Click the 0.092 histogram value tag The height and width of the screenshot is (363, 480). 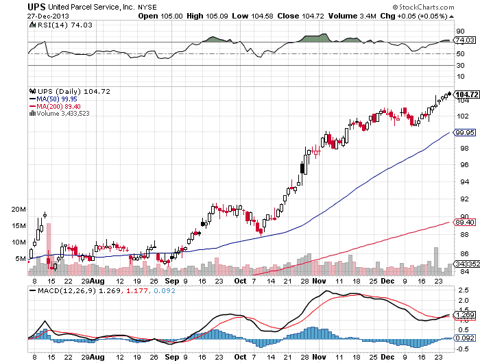tap(465, 338)
